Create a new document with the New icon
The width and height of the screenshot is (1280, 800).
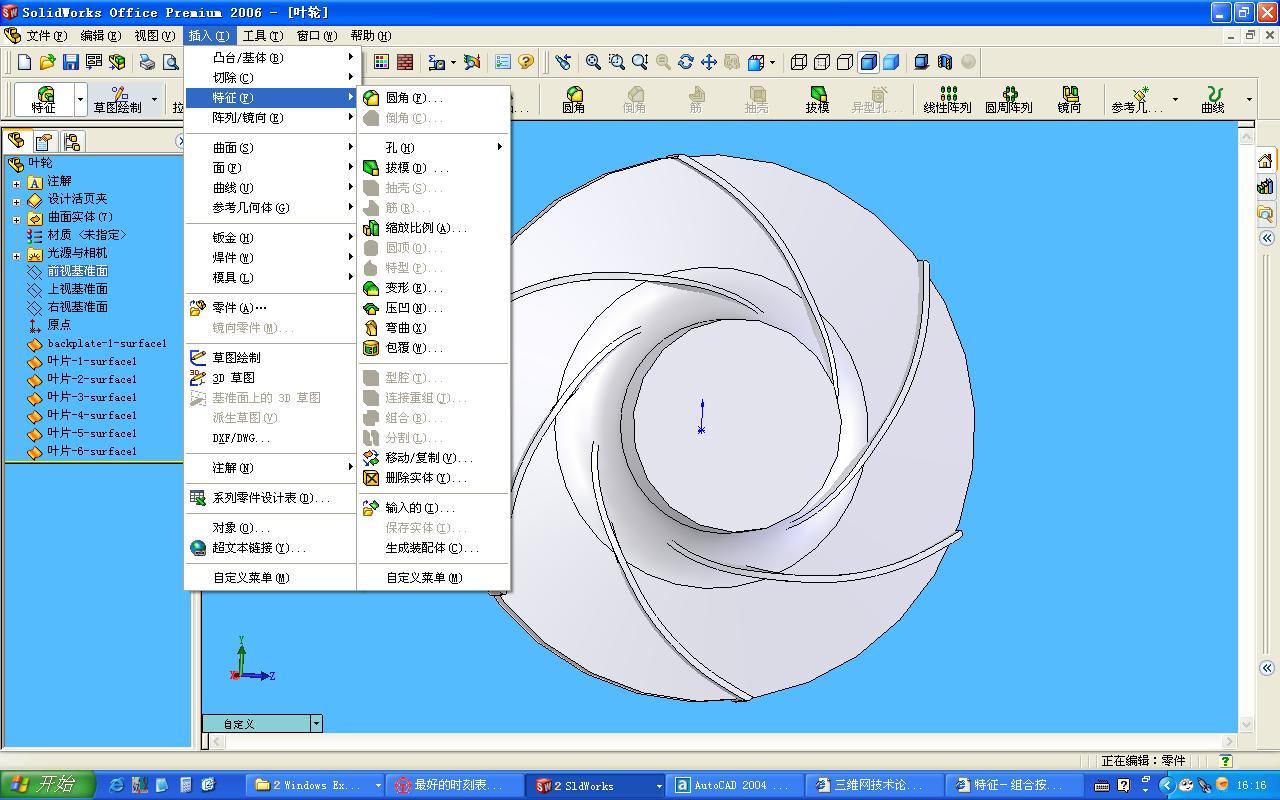point(24,62)
